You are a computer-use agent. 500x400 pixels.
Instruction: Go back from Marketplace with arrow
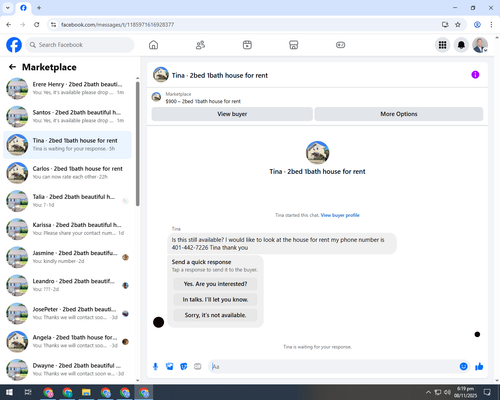pos(12,67)
